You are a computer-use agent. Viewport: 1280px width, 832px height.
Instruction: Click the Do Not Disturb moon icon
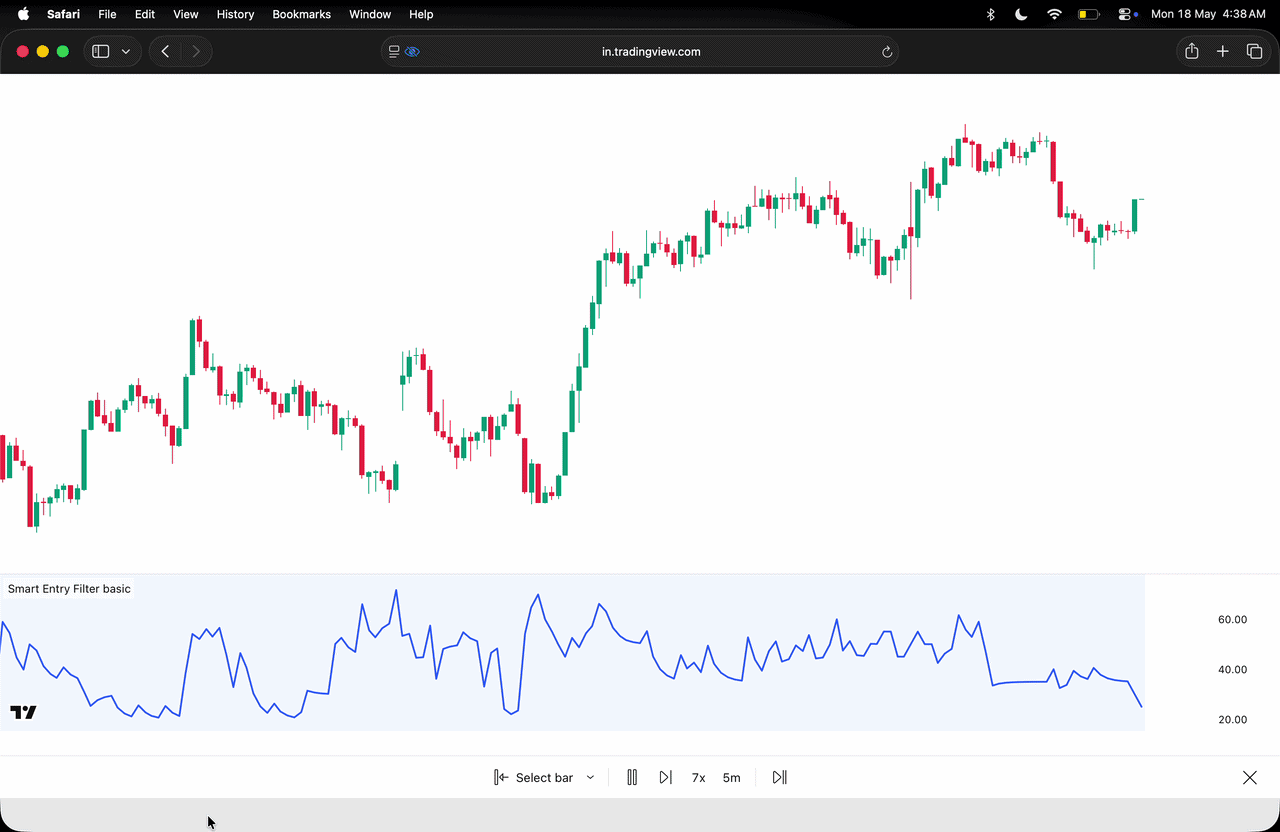1021,14
